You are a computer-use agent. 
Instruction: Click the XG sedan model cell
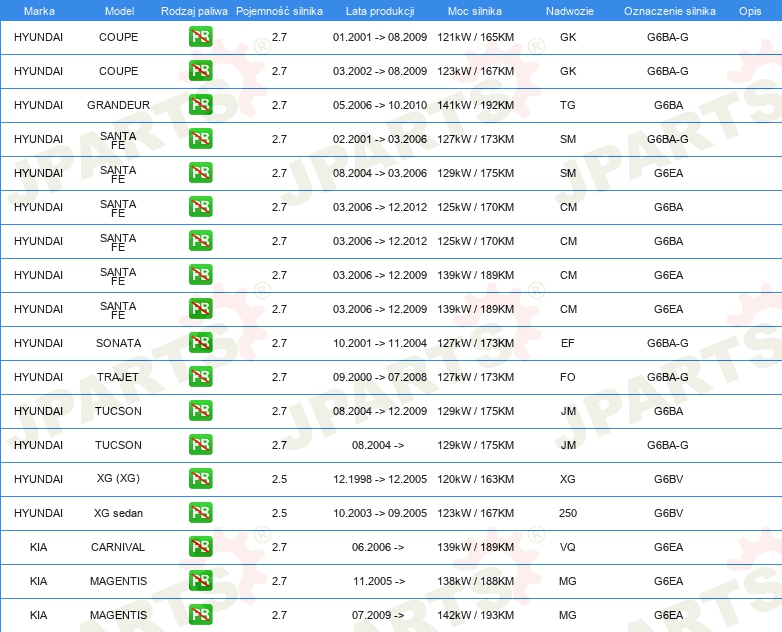point(118,513)
